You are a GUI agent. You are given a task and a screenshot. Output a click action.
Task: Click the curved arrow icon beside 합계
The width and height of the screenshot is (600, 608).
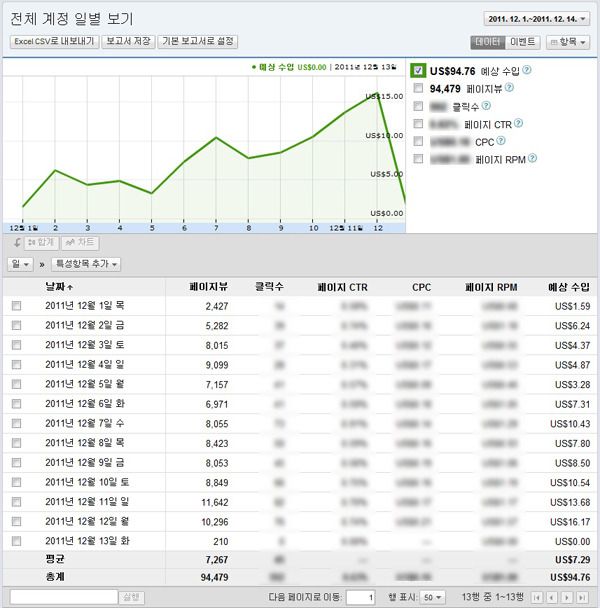(x=17, y=243)
